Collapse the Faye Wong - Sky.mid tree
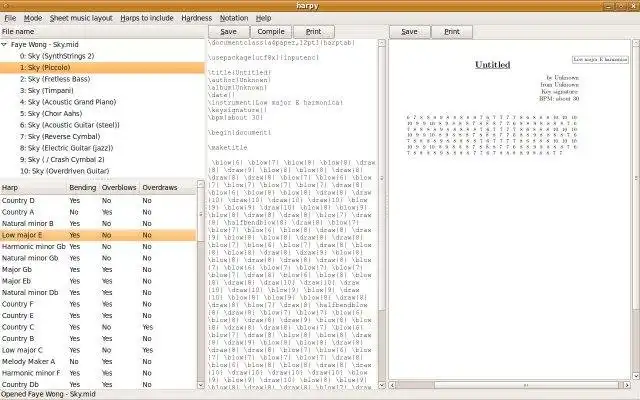This screenshot has width=640, height=400. pos(4,44)
